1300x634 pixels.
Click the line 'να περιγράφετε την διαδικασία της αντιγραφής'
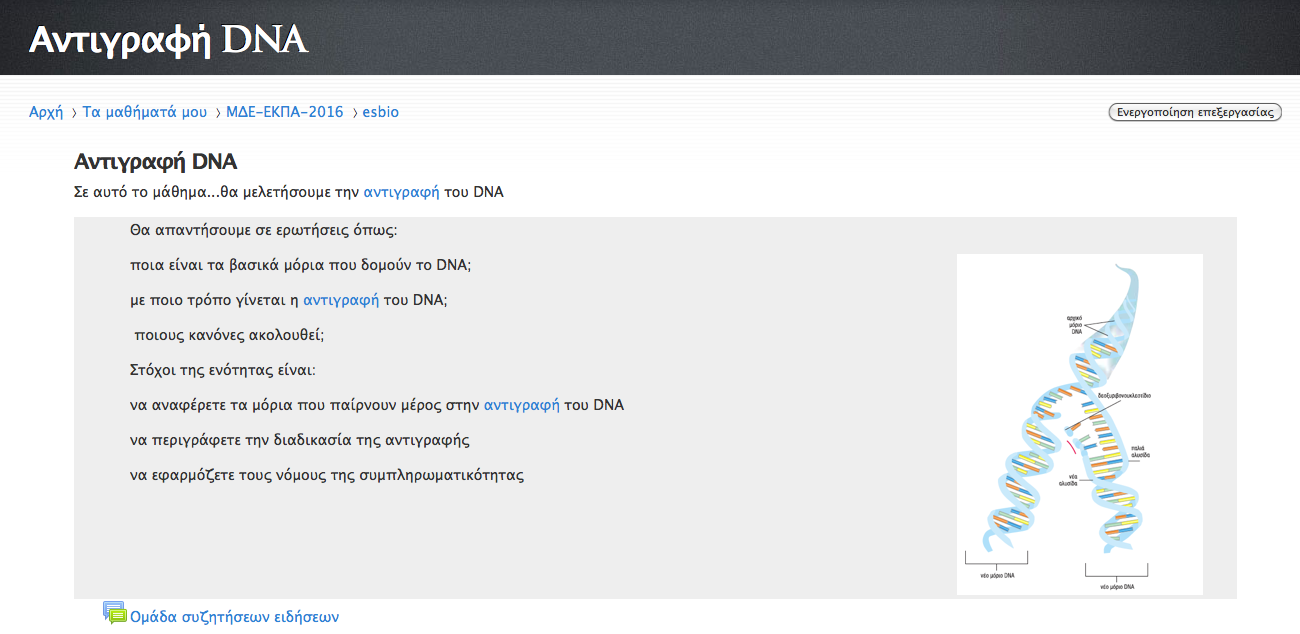299,440
